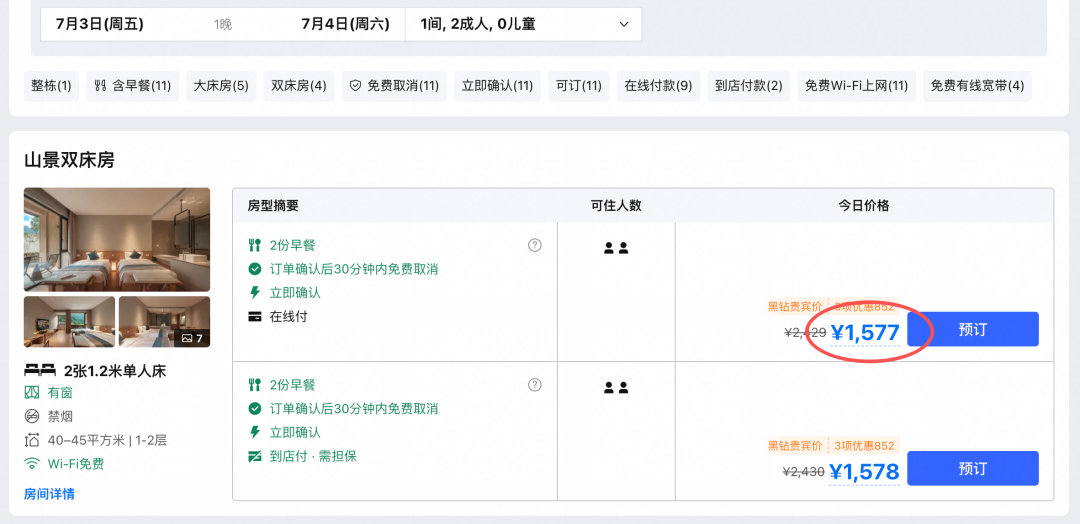
Task: Click the ¥1,578 price
Action: pyautogui.click(x=864, y=472)
